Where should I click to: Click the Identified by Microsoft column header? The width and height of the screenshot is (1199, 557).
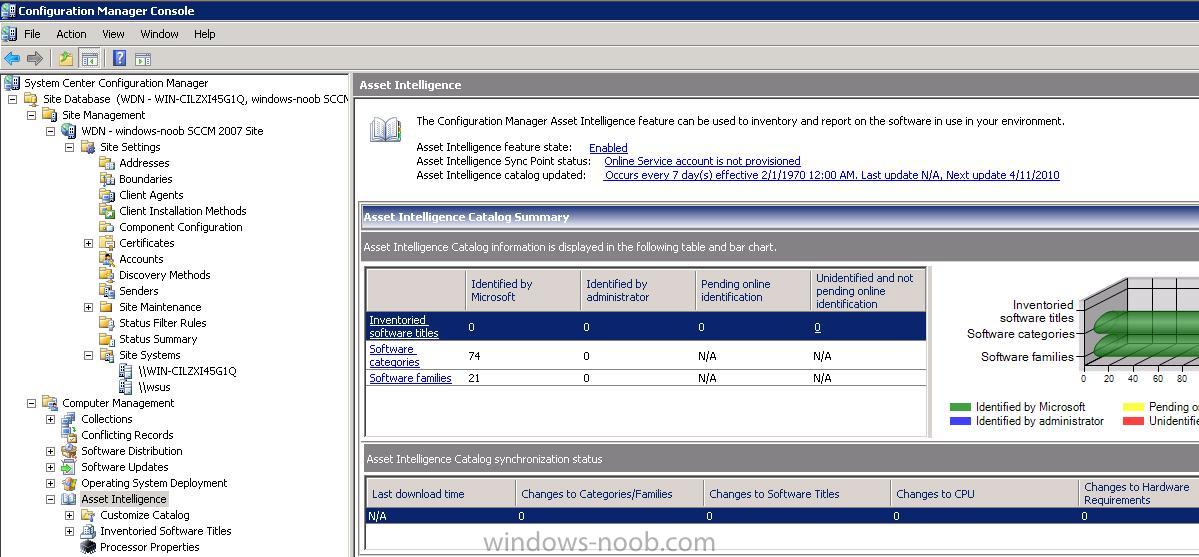(x=522, y=290)
